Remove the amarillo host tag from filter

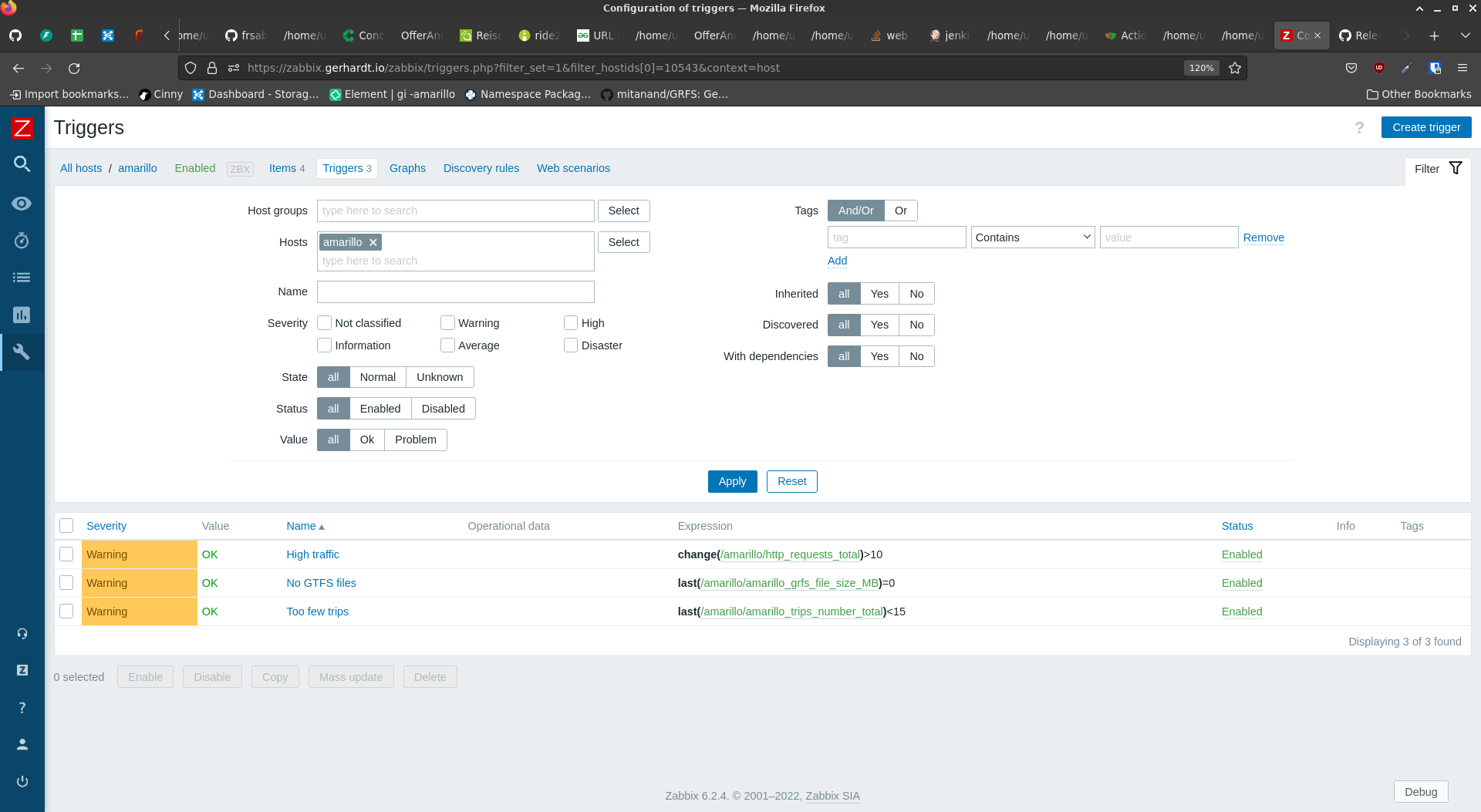pos(373,242)
